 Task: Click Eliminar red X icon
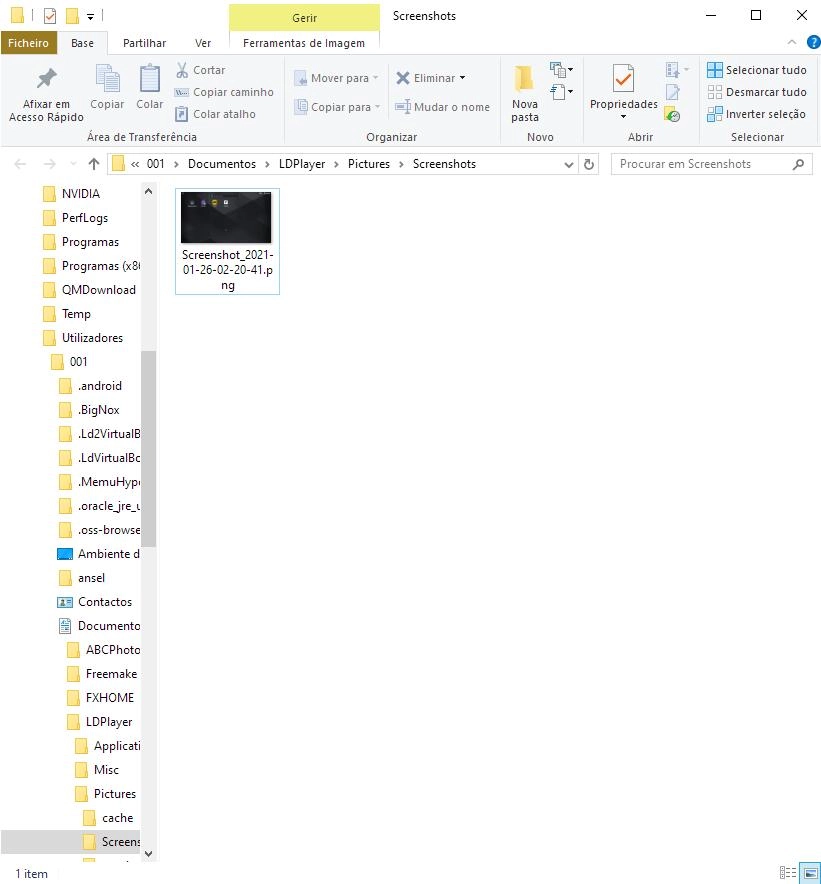[403, 78]
